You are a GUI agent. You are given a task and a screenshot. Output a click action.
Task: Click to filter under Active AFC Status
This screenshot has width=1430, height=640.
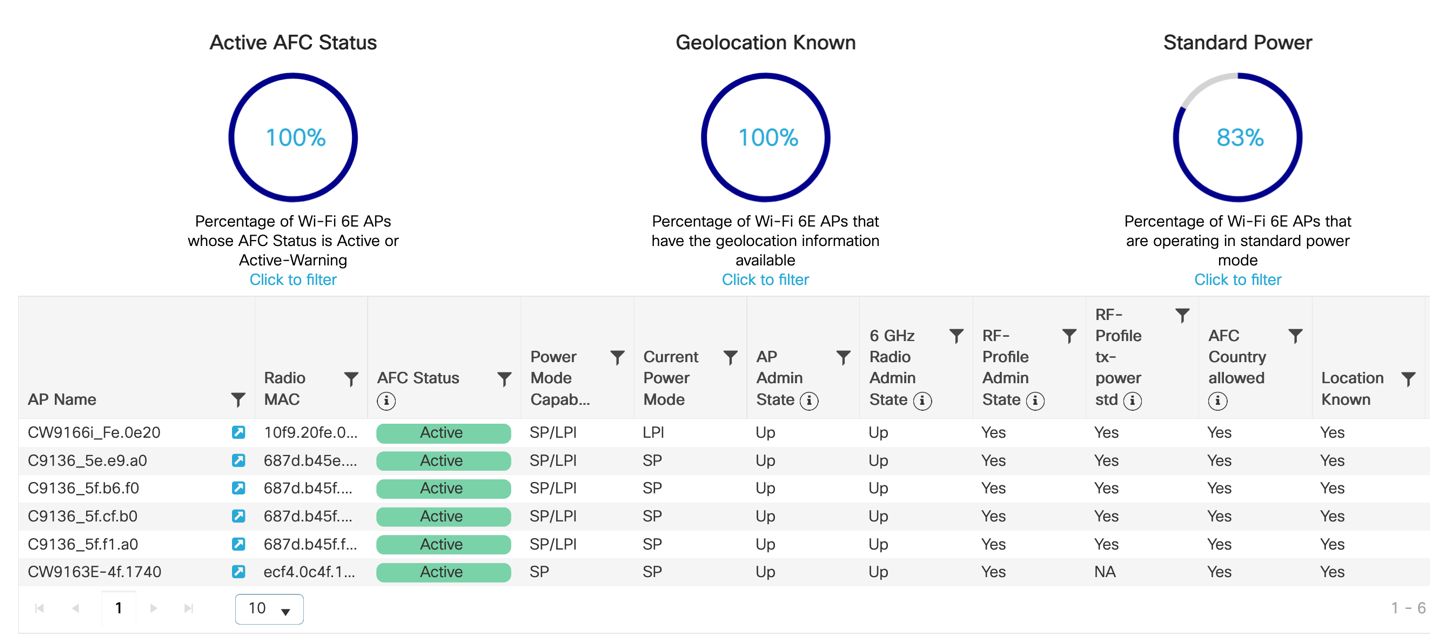(293, 280)
